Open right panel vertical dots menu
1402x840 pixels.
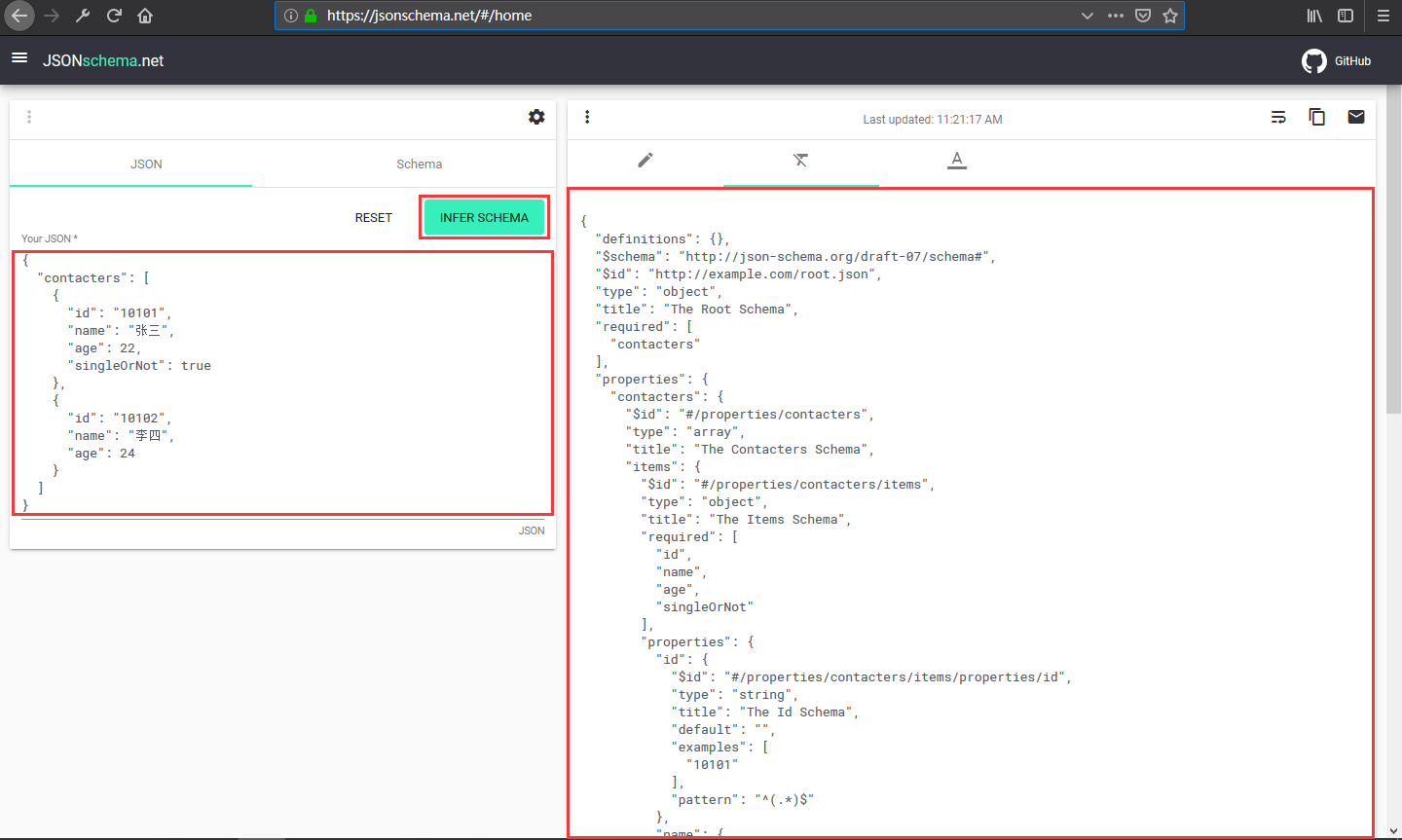[x=587, y=117]
